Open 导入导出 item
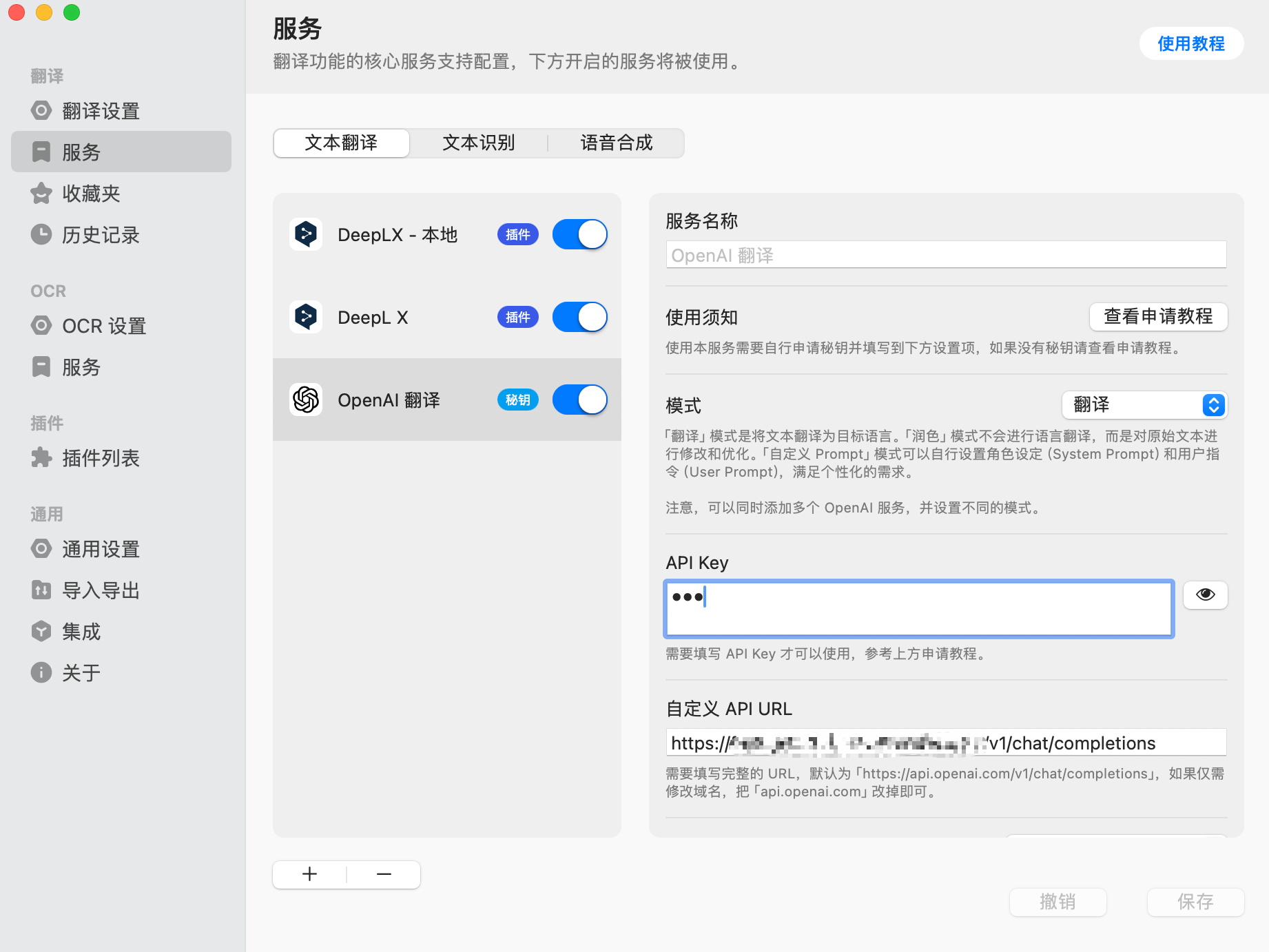Screen dimensions: 1269x952 [121, 590]
